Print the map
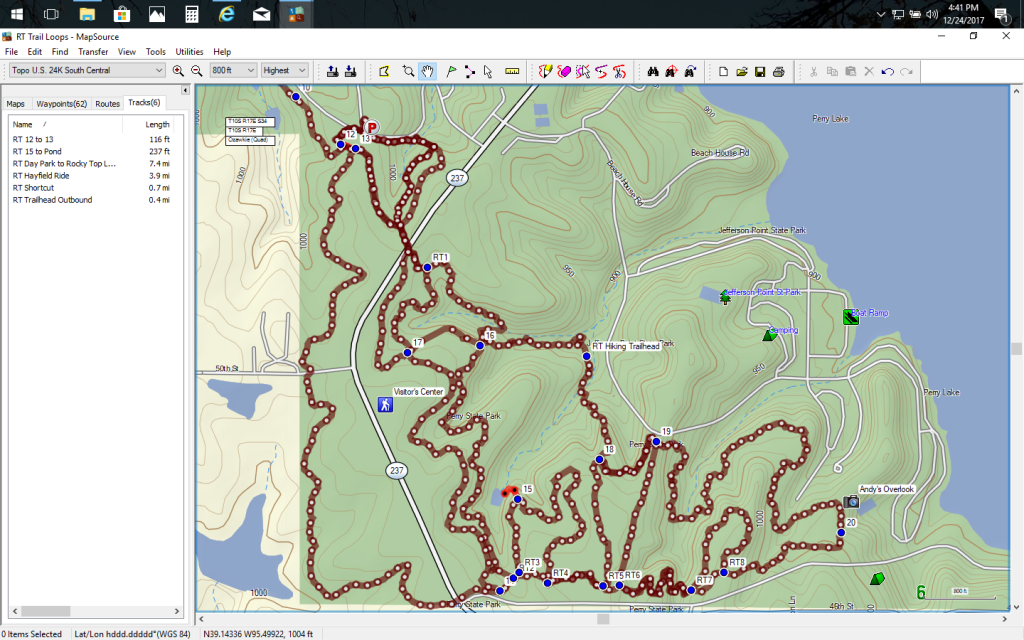Screen dimensions: 1024x640 click(x=778, y=71)
